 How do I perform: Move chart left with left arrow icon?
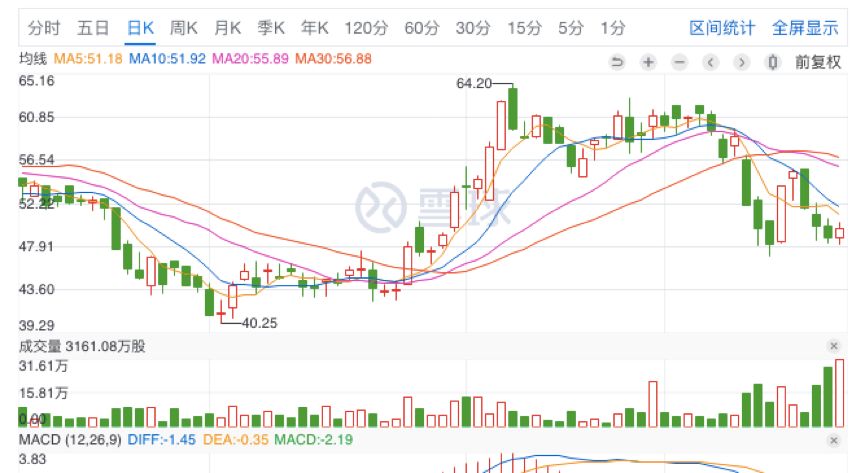pyautogui.click(x=711, y=62)
